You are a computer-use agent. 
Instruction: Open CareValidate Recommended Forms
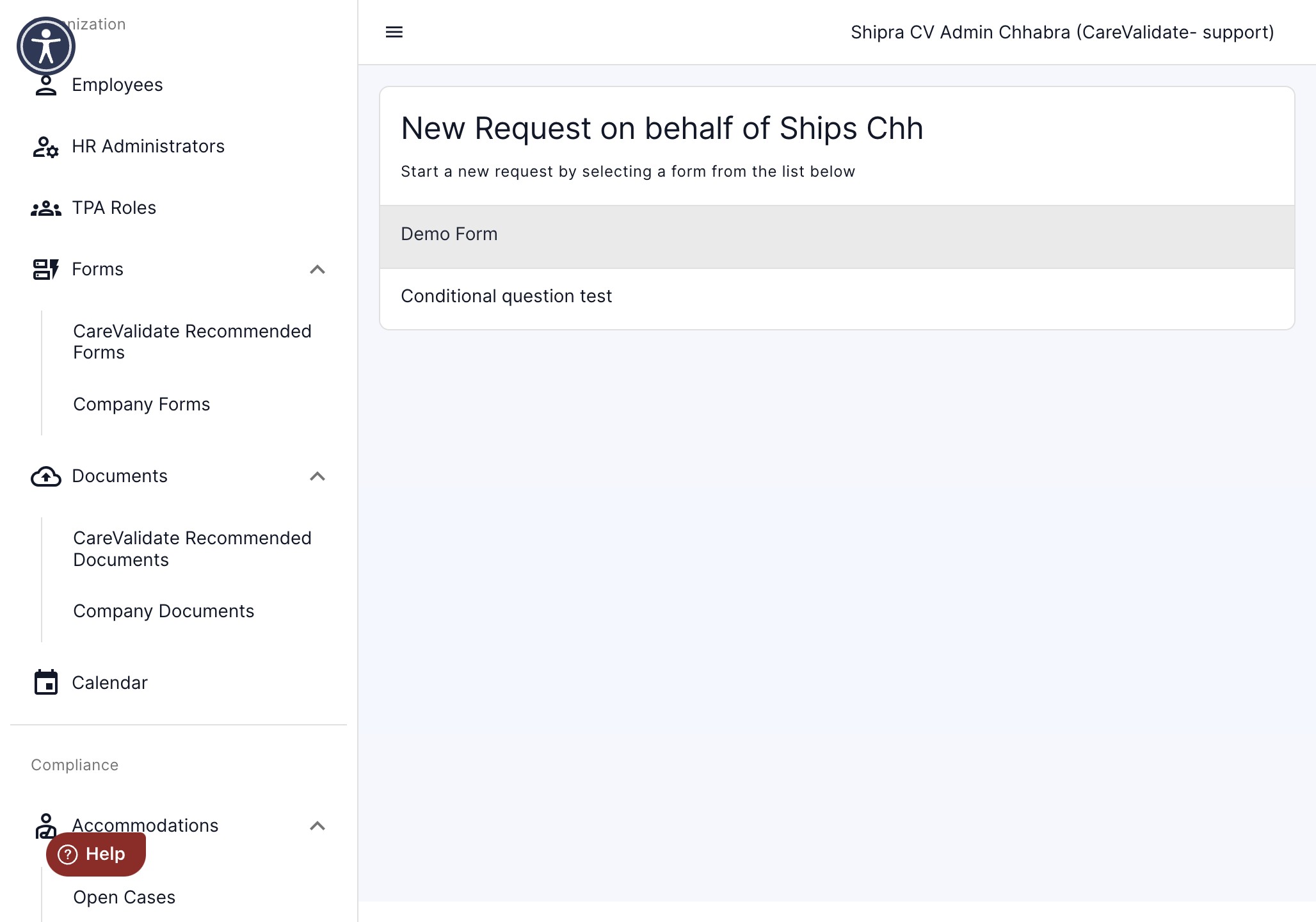coord(192,342)
